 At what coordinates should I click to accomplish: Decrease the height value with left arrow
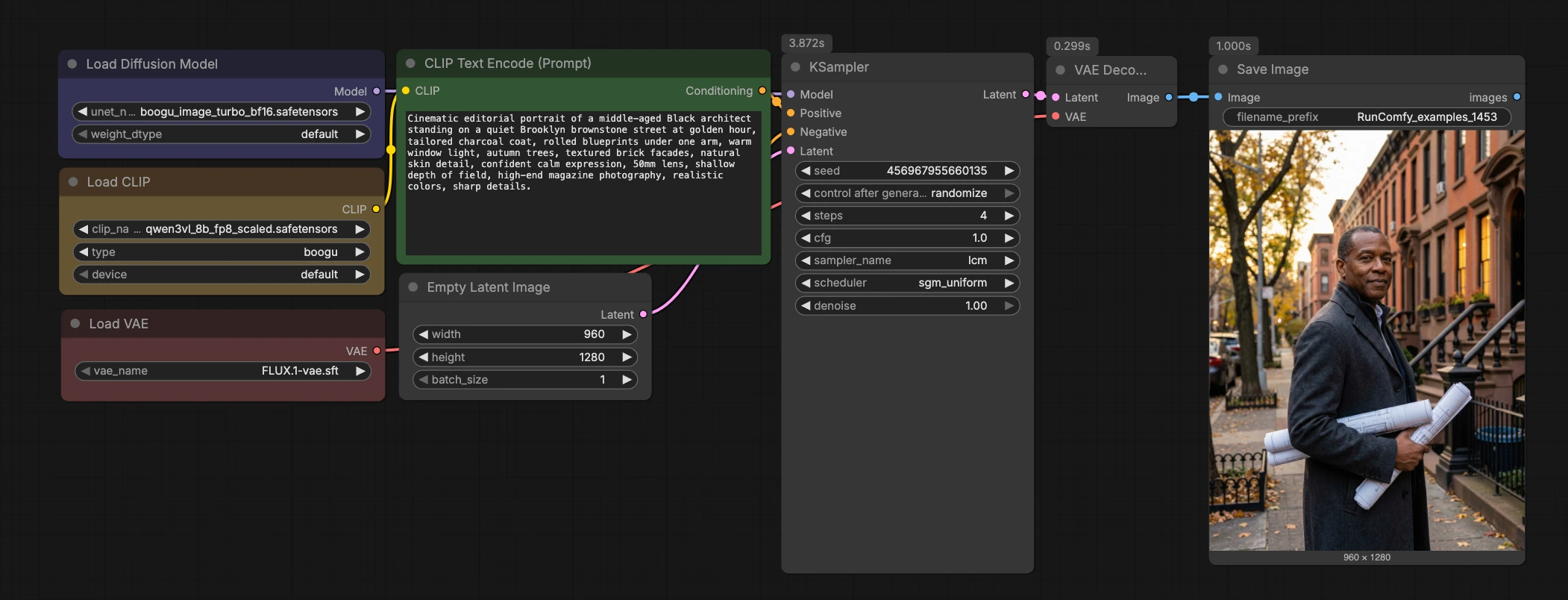pos(423,357)
